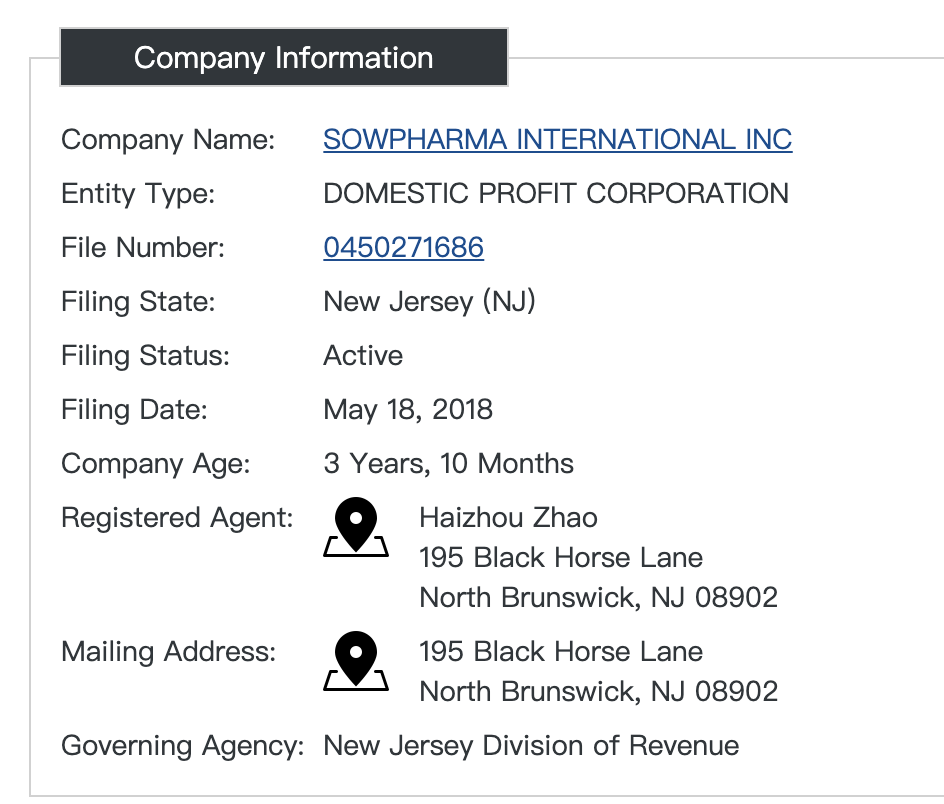This screenshot has height=804, width=944.
Task: Click the Mailing Address map pin icon
Action: pyautogui.click(x=356, y=663)
